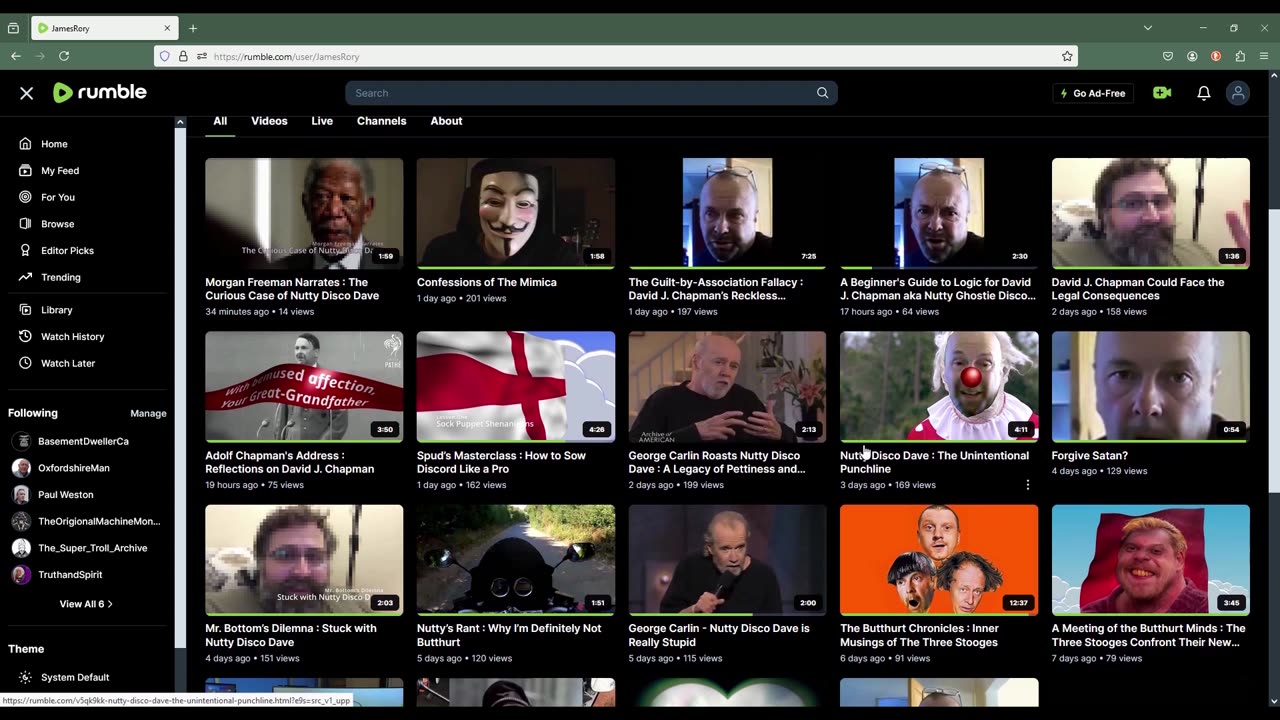Open browser hamburger menu

(1264, 56)
